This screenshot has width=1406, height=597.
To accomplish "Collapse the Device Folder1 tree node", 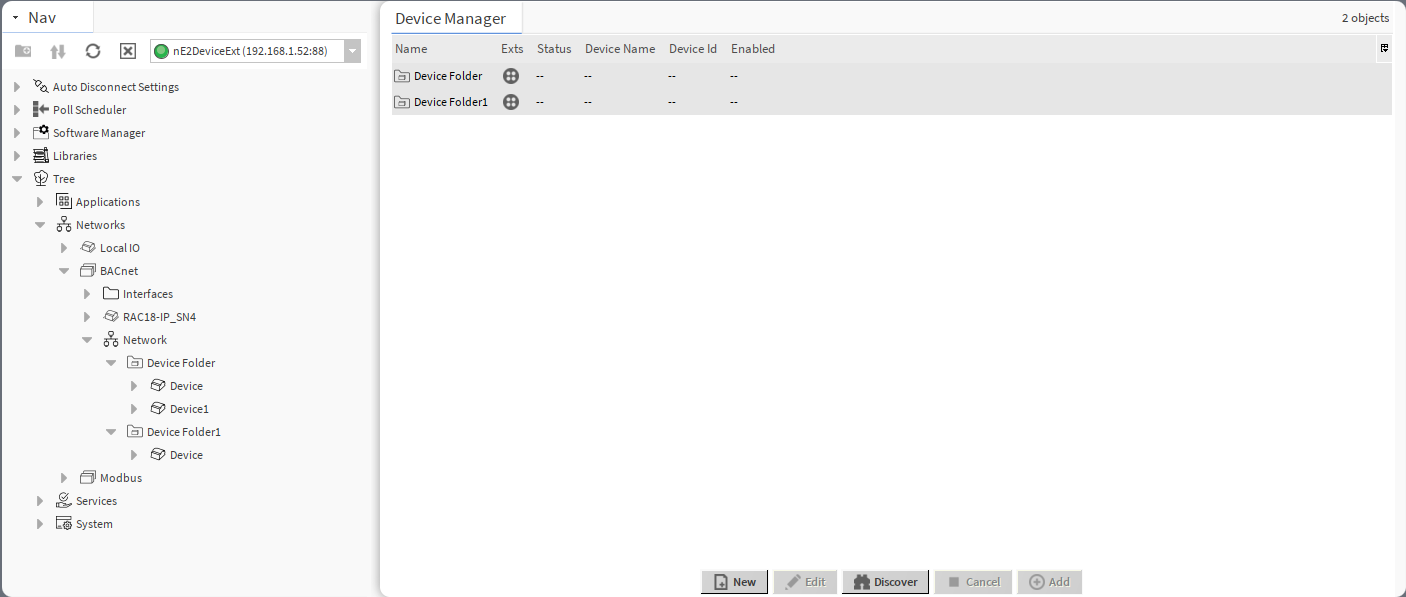I will (111, 432).
